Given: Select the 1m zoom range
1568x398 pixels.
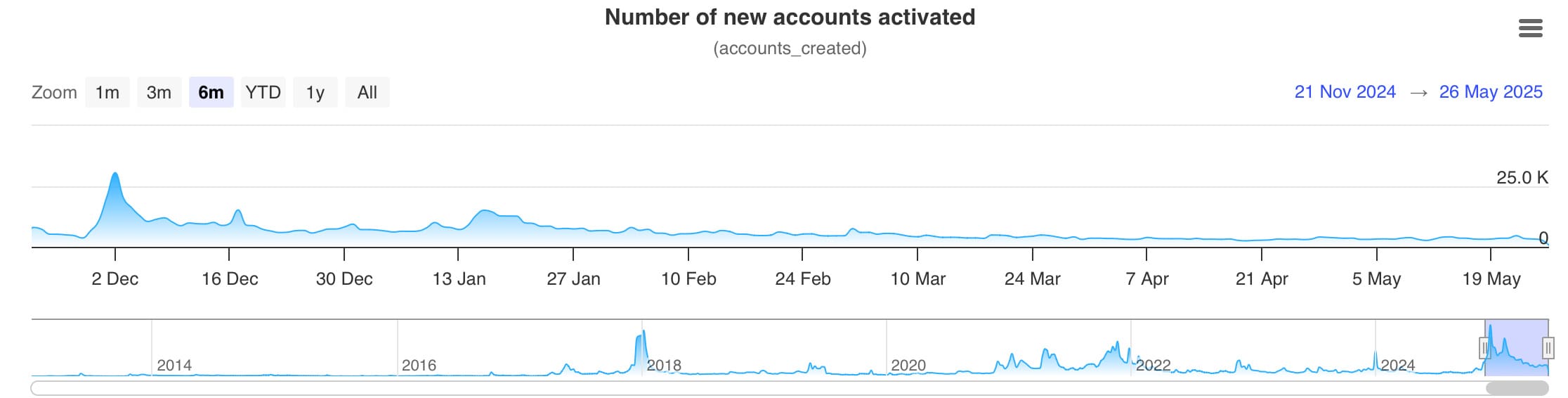Looking at the screenshot, I should click(x=107, y=92).
